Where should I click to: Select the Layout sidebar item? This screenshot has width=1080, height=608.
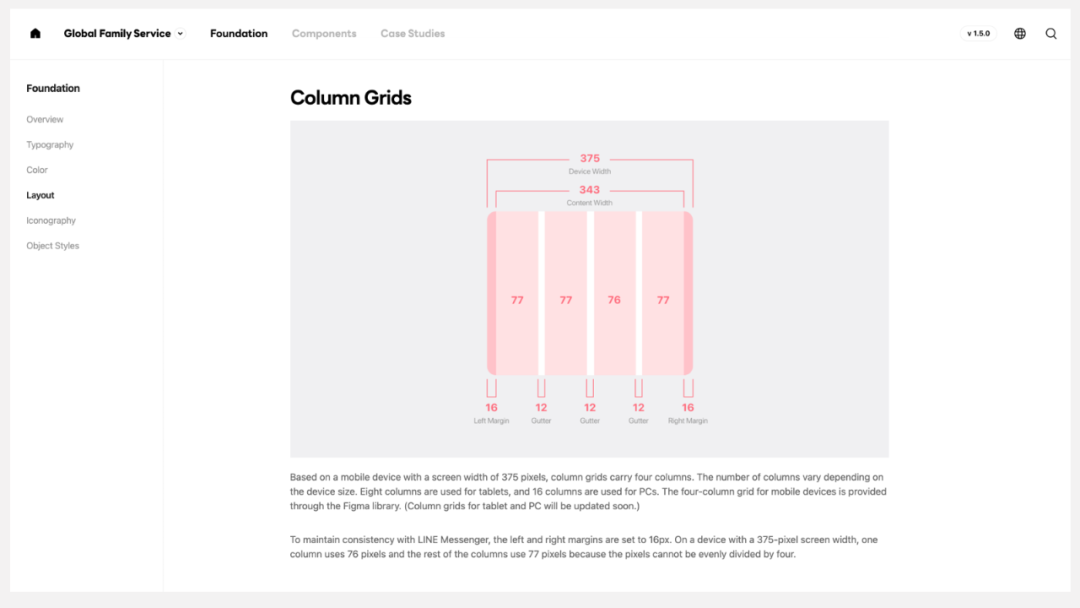click(41, 195)
